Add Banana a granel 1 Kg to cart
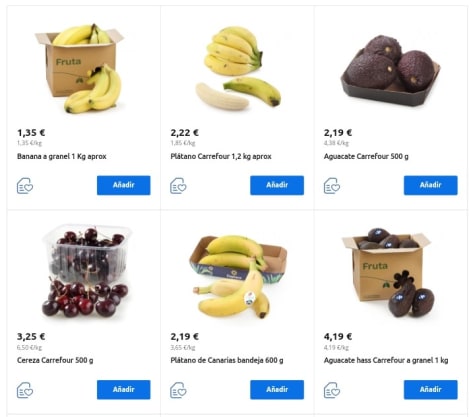The width and height of the screenshot is (475, 417). pos(124,185)
